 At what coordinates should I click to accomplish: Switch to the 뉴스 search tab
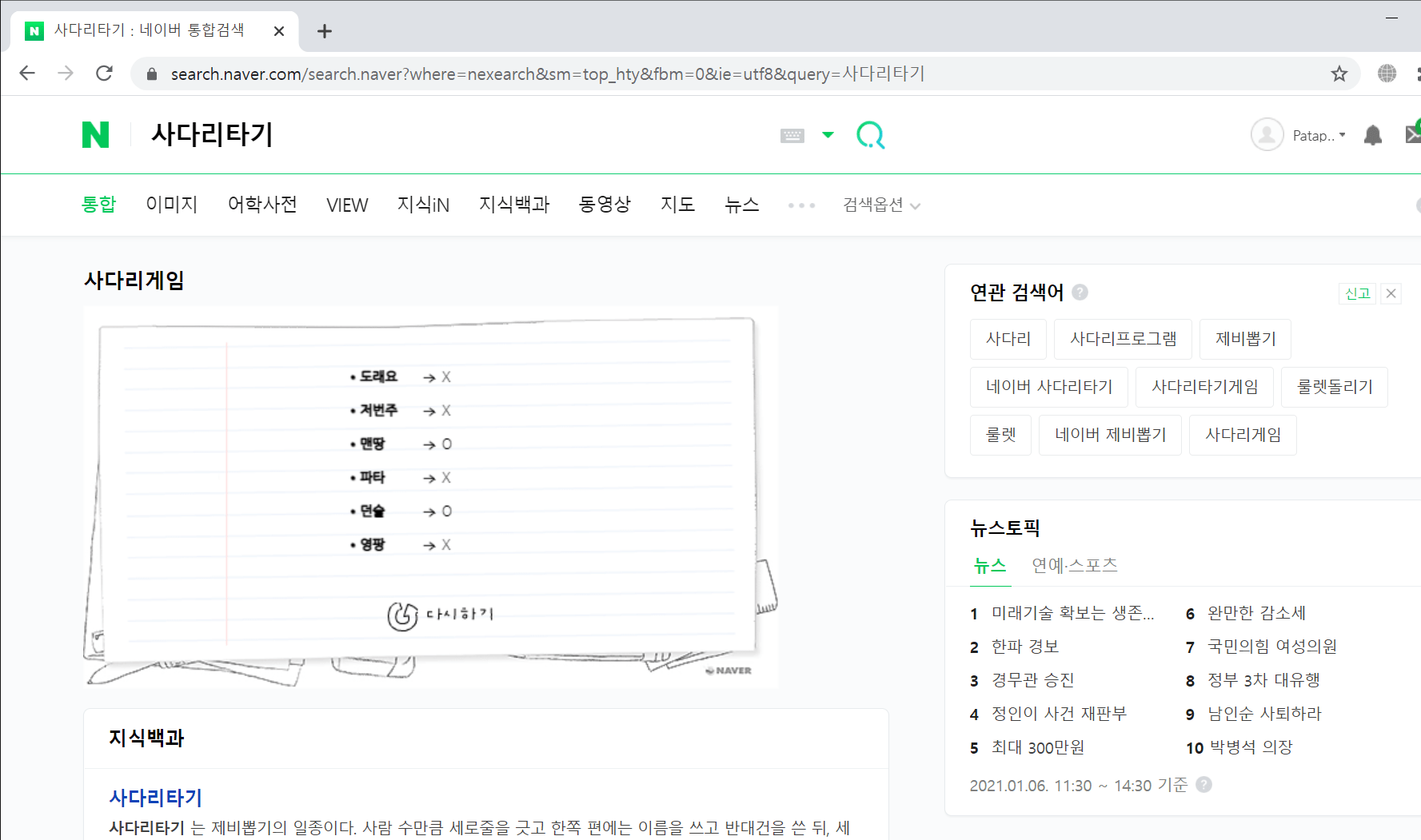[741, 205]
